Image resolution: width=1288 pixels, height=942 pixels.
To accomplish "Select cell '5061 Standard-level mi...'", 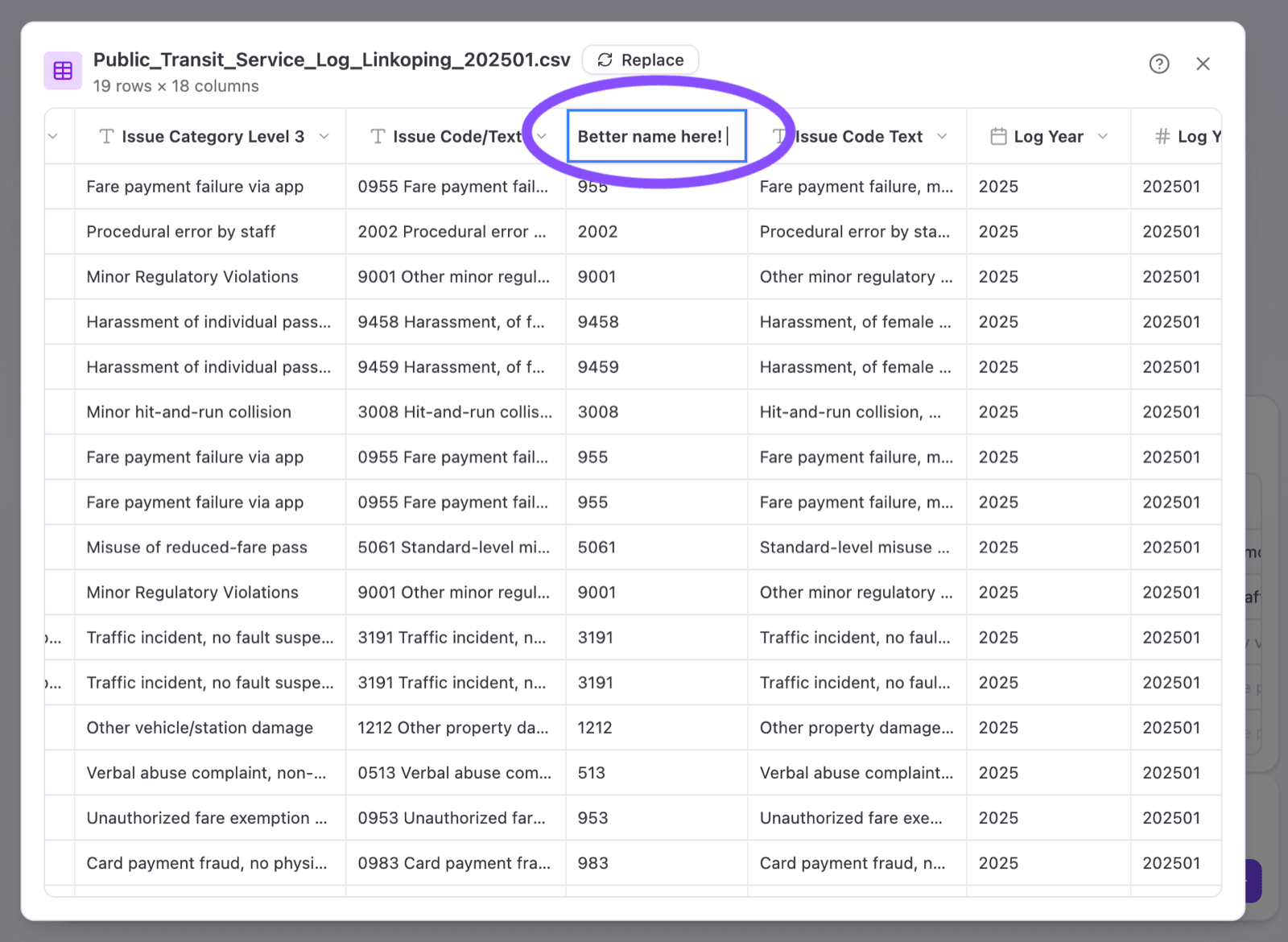I will [x=454, y=547].
